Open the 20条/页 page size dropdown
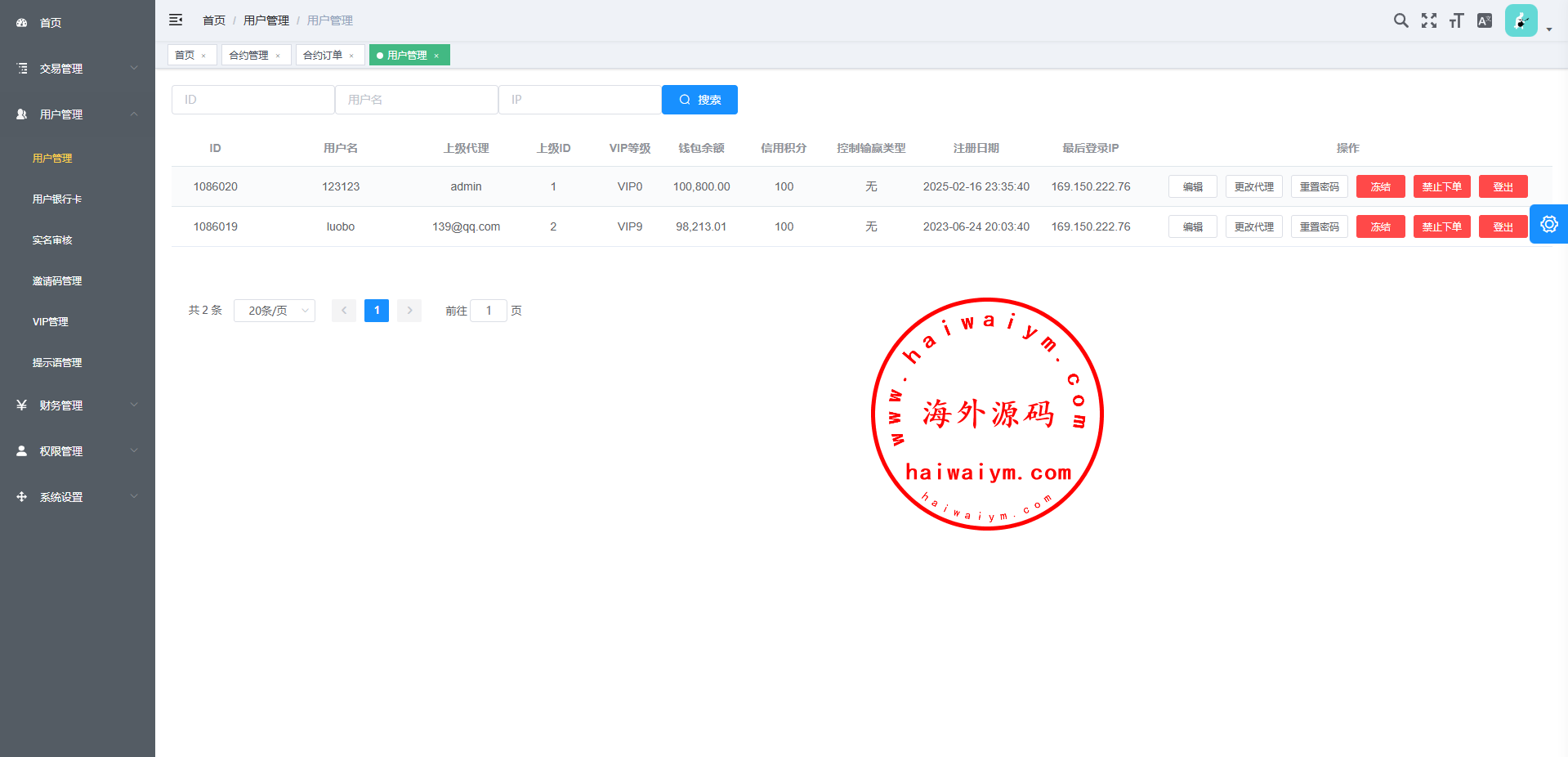The width and height of the screenshot is (1568, 757). point(275,311)
